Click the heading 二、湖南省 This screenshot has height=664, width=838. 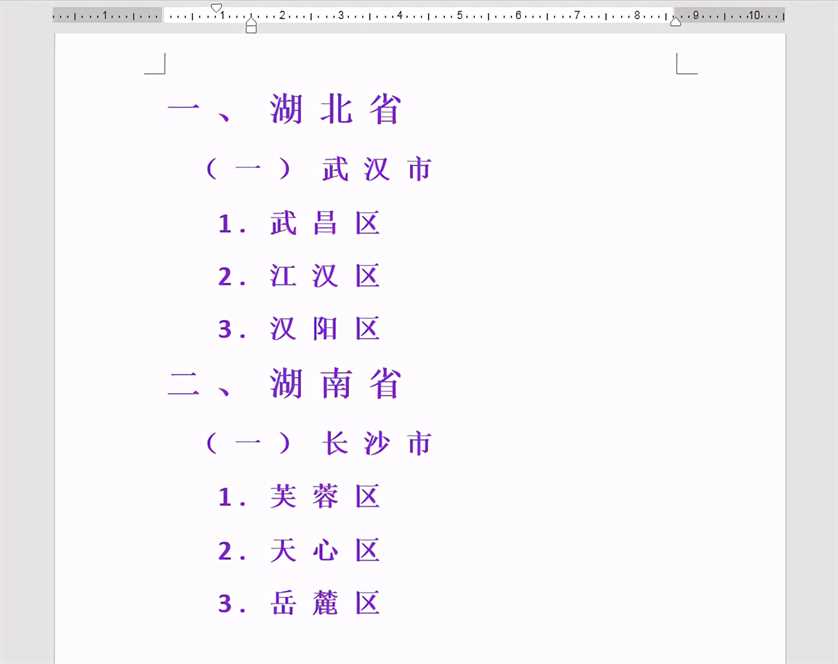click(284, 384)
